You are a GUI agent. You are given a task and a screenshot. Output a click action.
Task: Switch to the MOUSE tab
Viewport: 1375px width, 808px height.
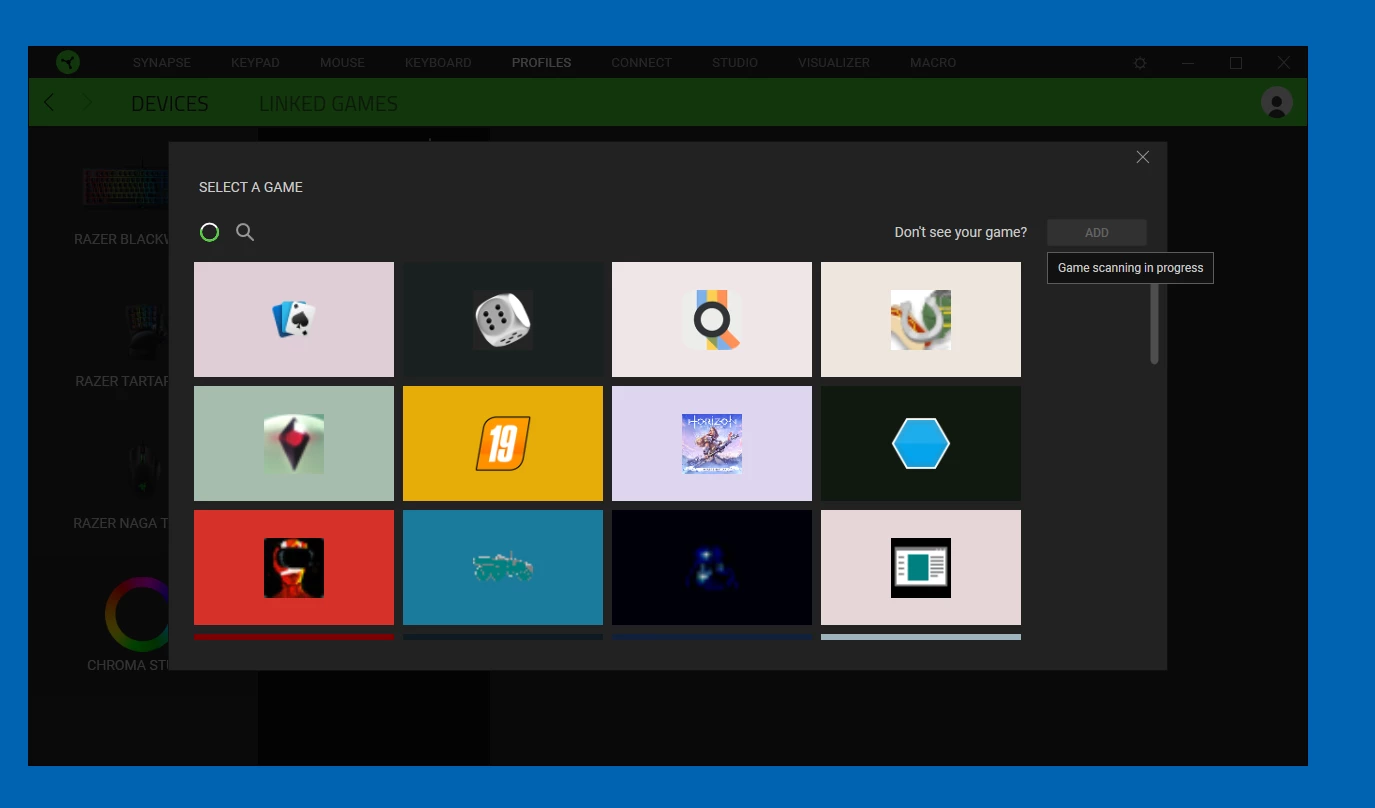click(342, 62)
